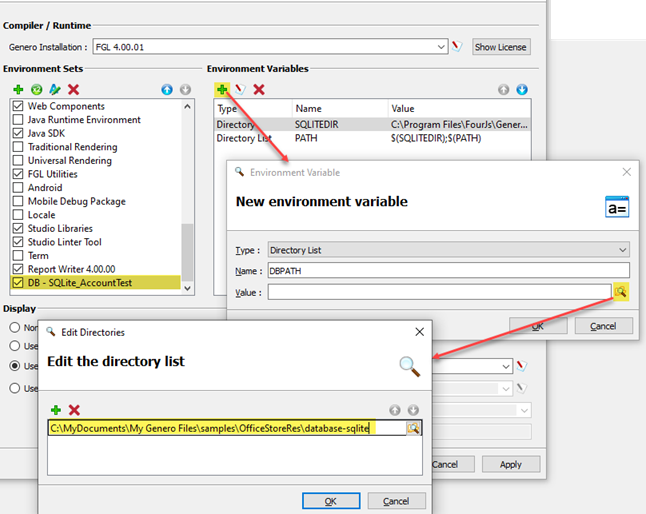Sort variables by Name column header
The width and height of the screenshot is (646, 514).
340,108
